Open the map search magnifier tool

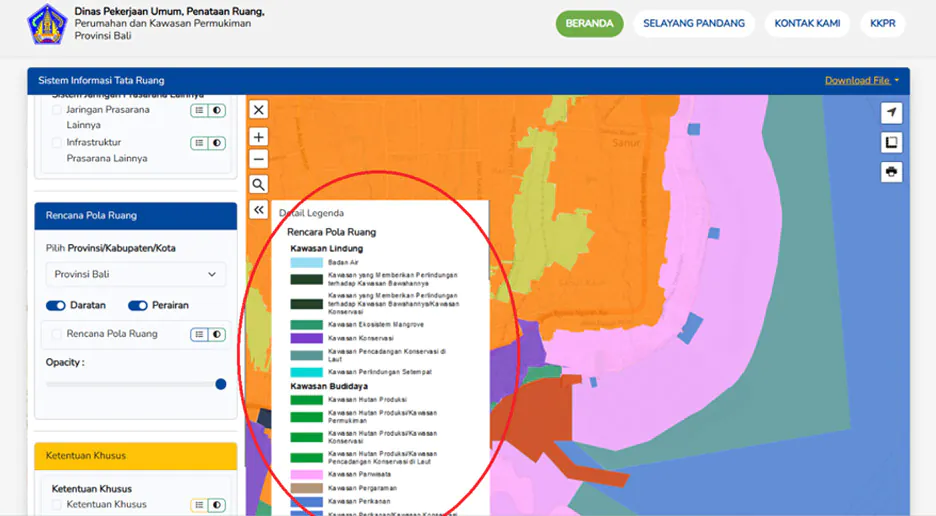[x=258, y=185]
